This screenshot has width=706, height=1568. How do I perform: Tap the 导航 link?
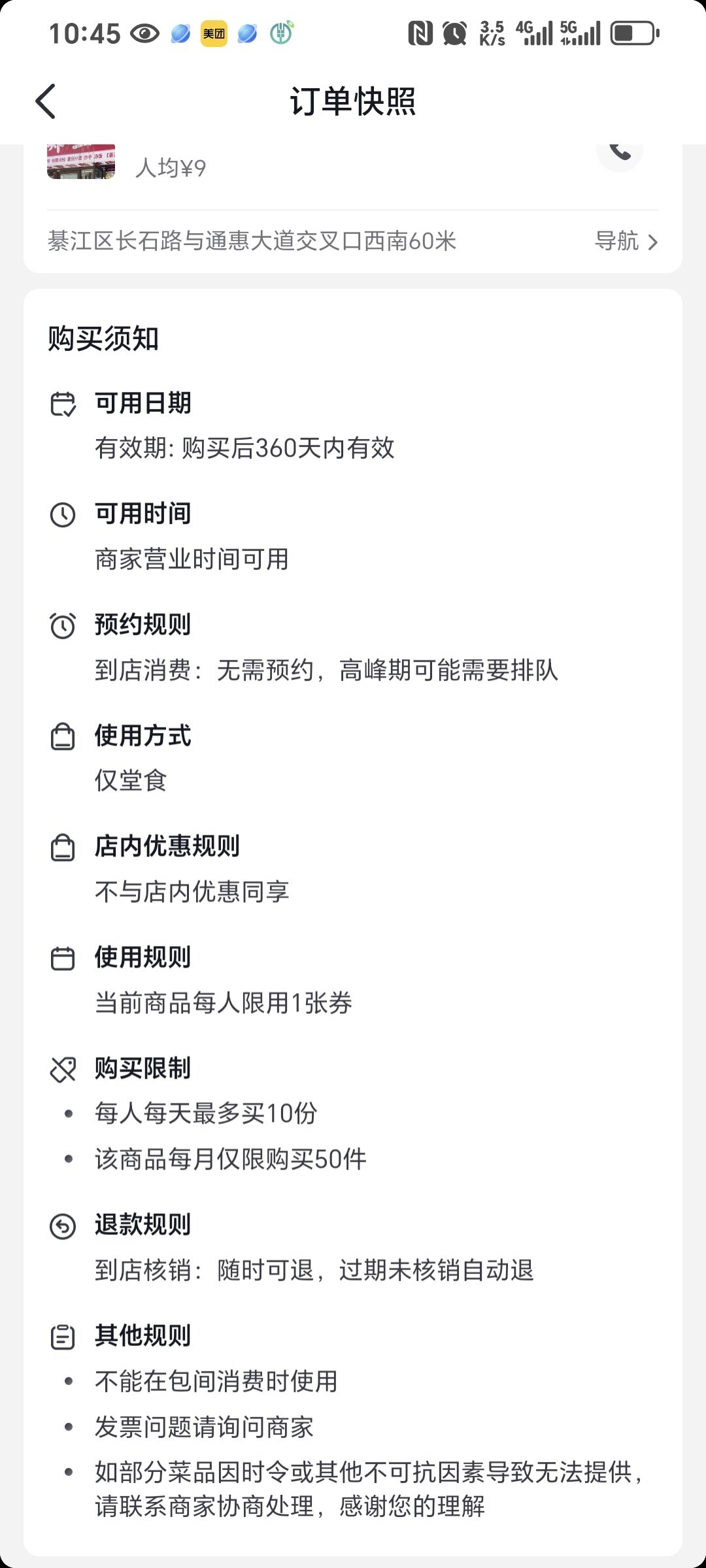pos(616,241)
